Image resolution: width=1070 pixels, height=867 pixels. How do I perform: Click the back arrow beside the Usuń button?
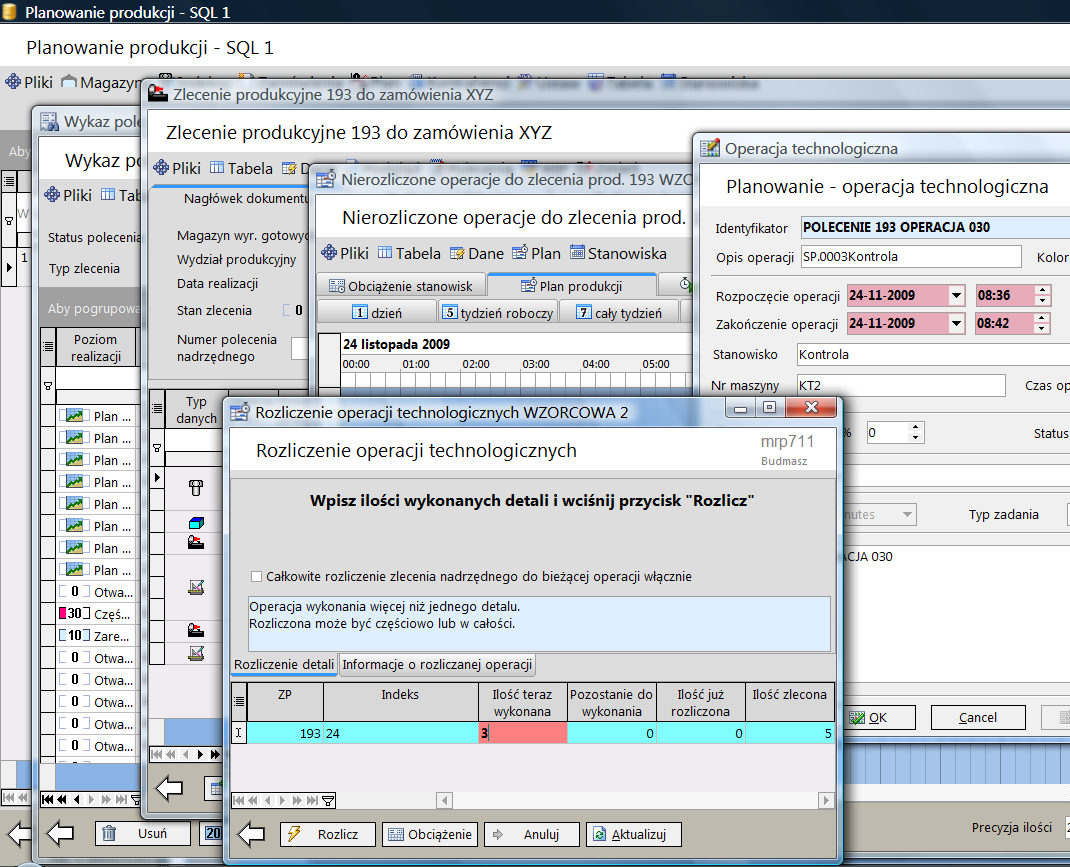[61, 833]
